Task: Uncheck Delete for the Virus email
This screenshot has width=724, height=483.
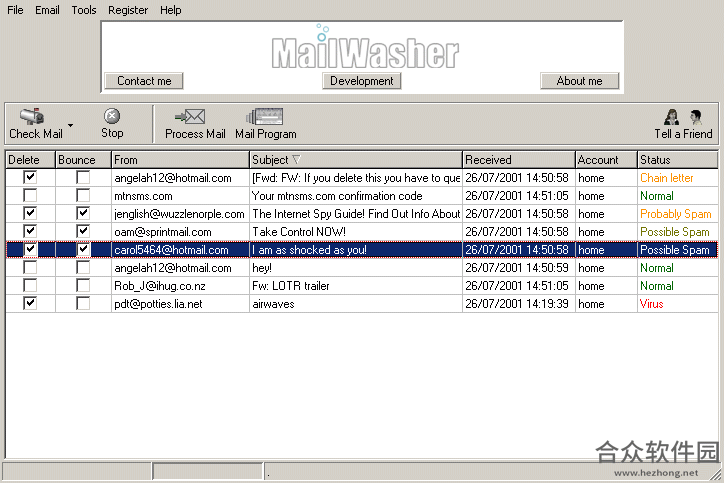Action: pyautogui.click(x=30, y=303)
